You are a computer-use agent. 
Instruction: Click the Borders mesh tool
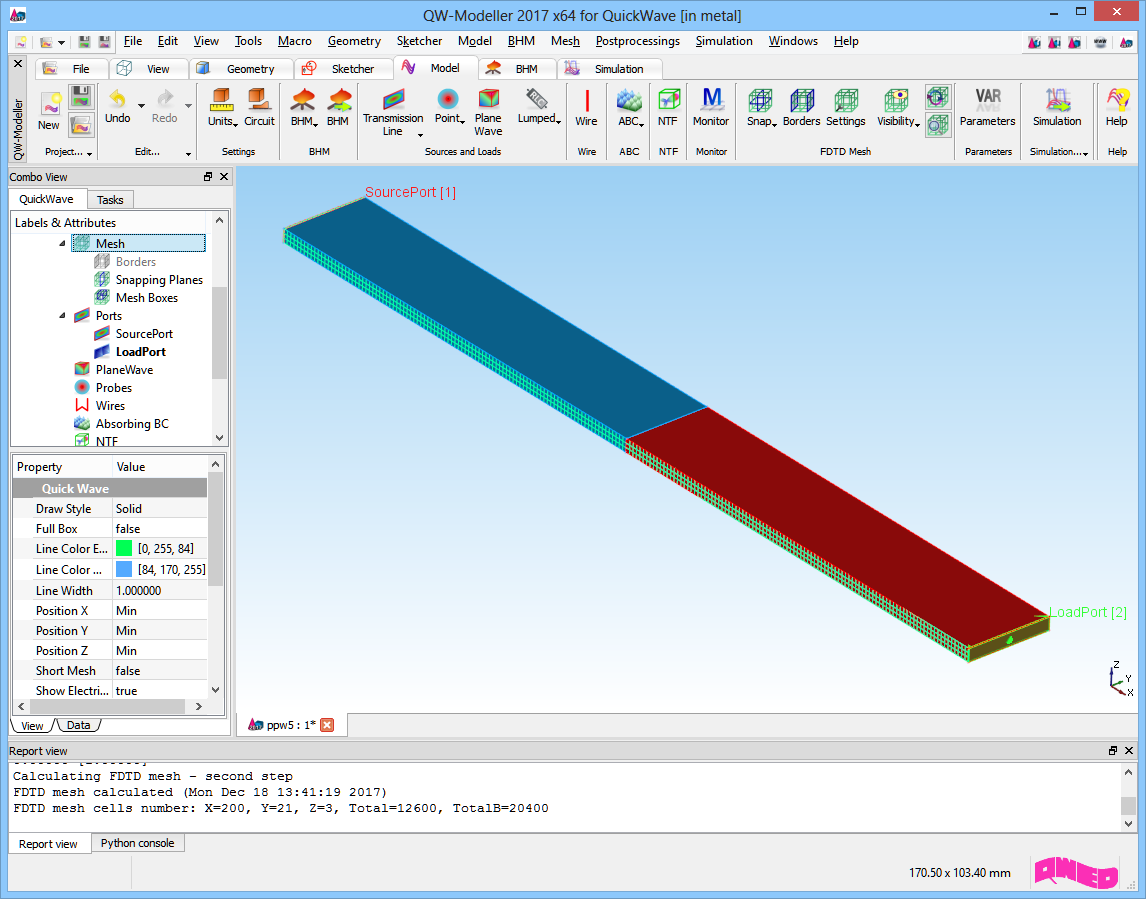coord(801,100)
